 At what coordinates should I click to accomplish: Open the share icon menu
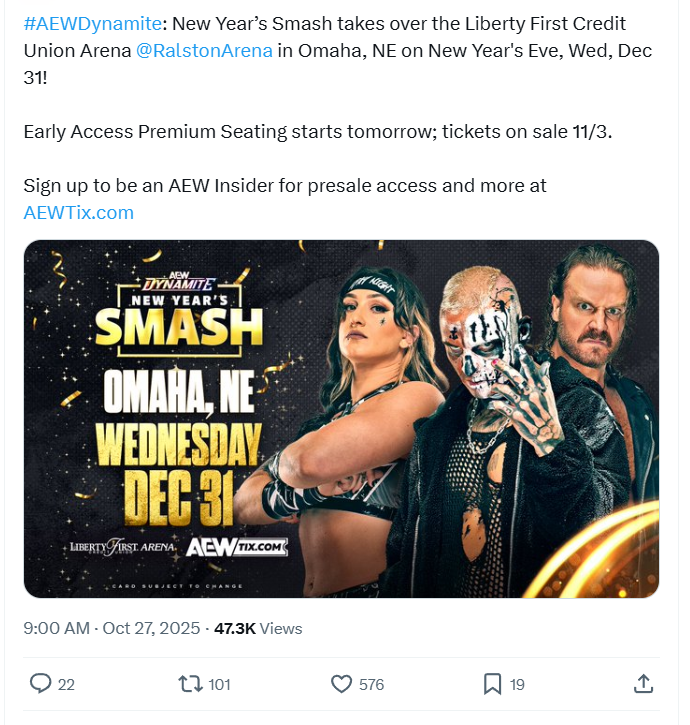(x=644, y=684)
